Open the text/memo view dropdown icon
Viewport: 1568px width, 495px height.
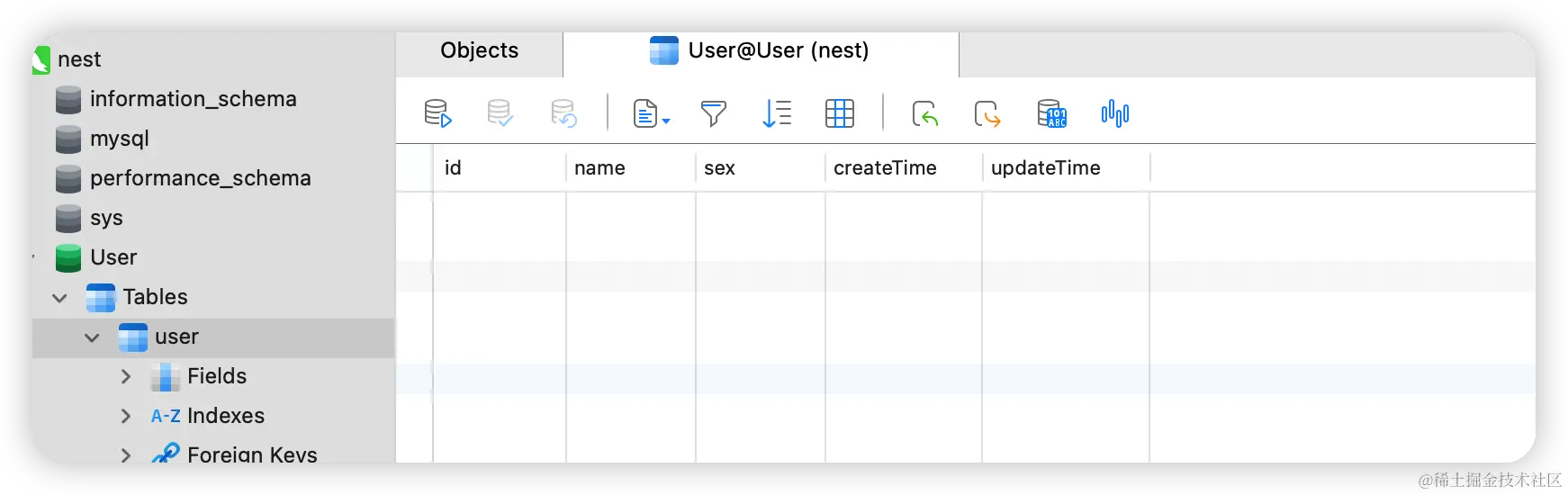pos(651,113)
